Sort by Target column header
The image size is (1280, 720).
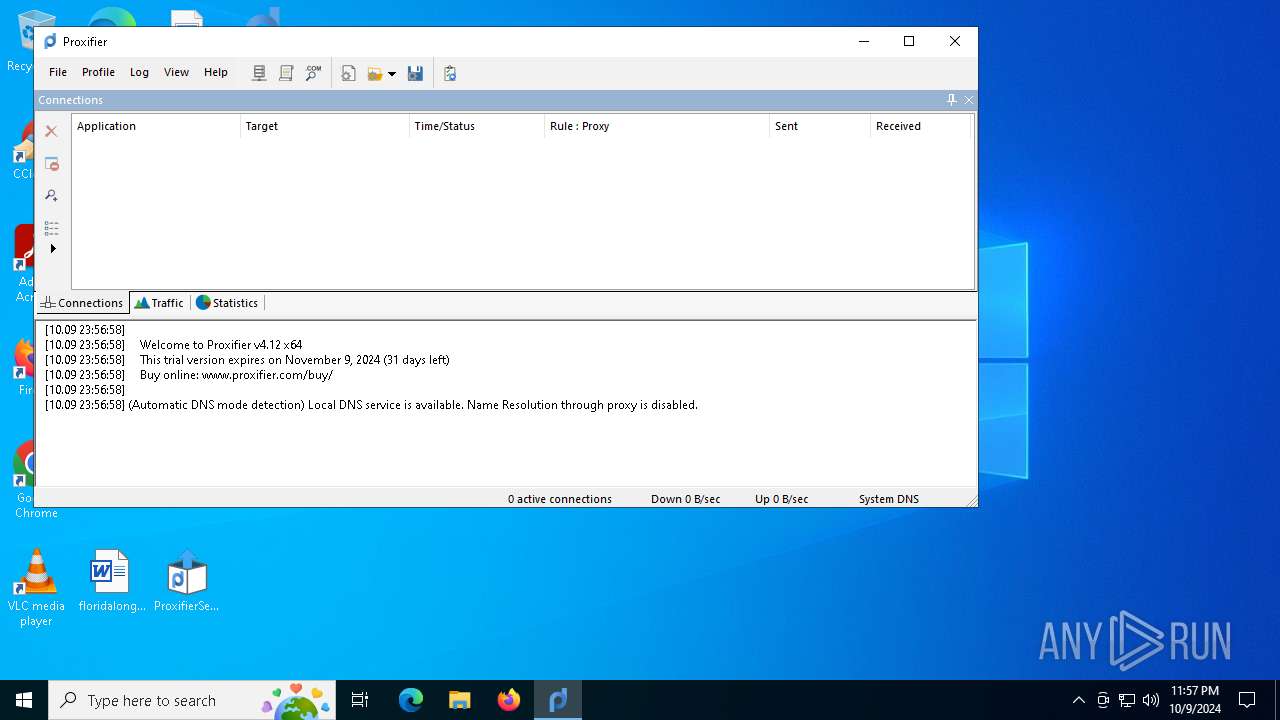click(325, 126)
